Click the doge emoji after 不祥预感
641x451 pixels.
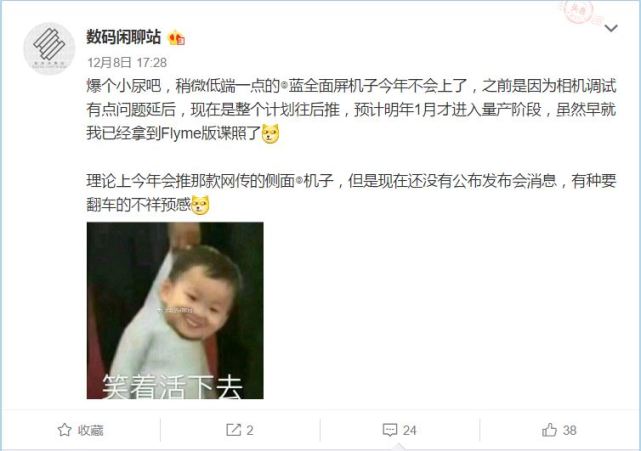click(200, 205)
